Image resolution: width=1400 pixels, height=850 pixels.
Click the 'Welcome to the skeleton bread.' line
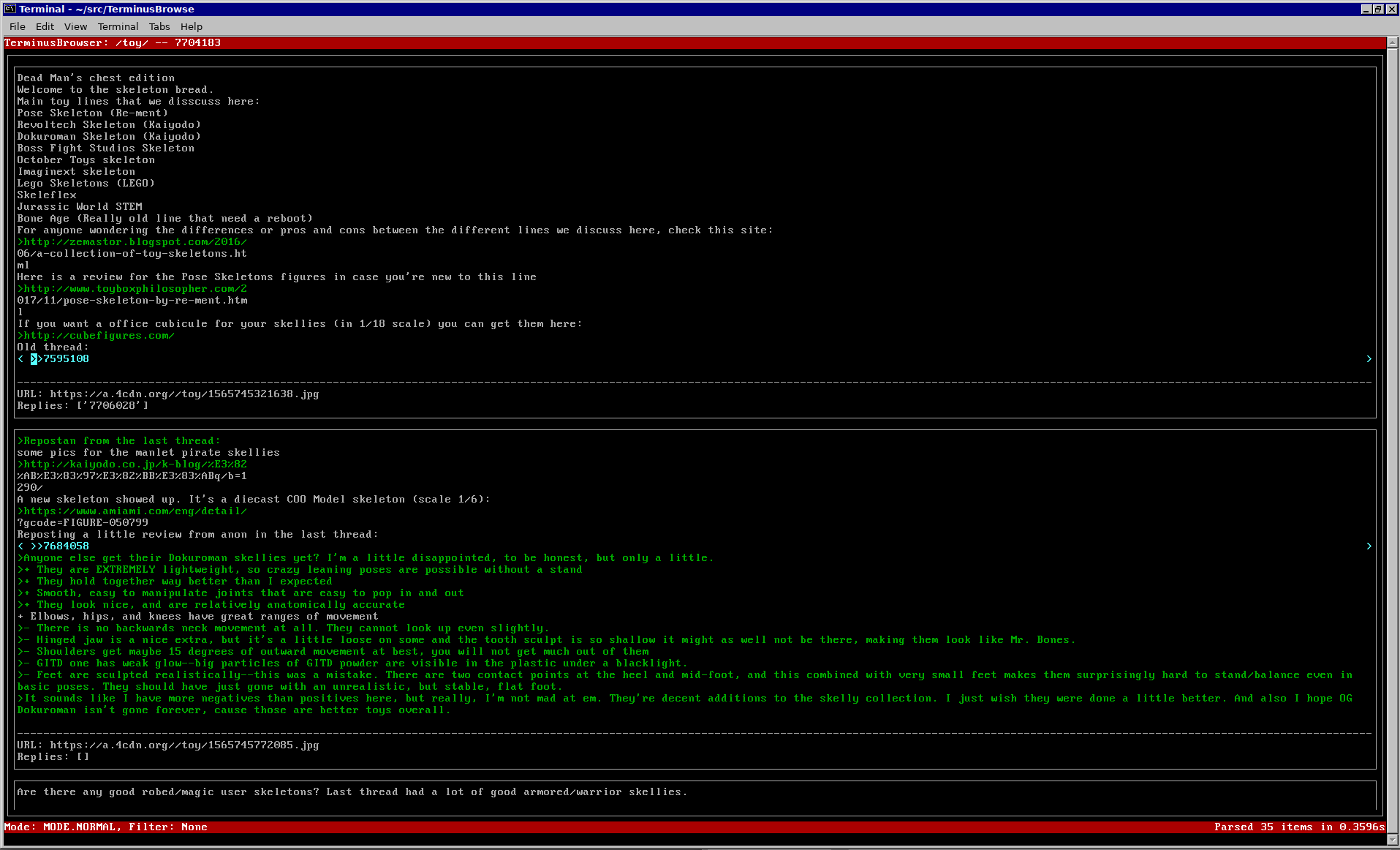pos(116,89)
